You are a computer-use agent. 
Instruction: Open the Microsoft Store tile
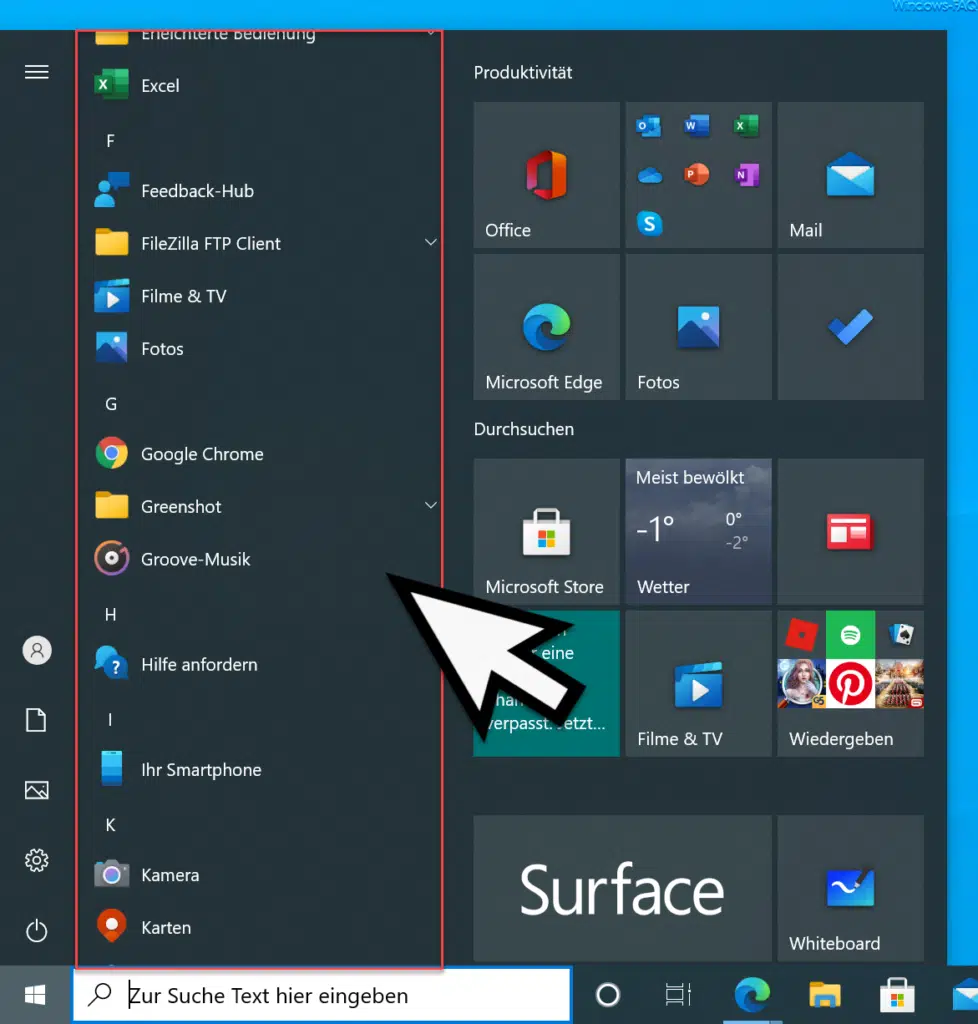546,532
